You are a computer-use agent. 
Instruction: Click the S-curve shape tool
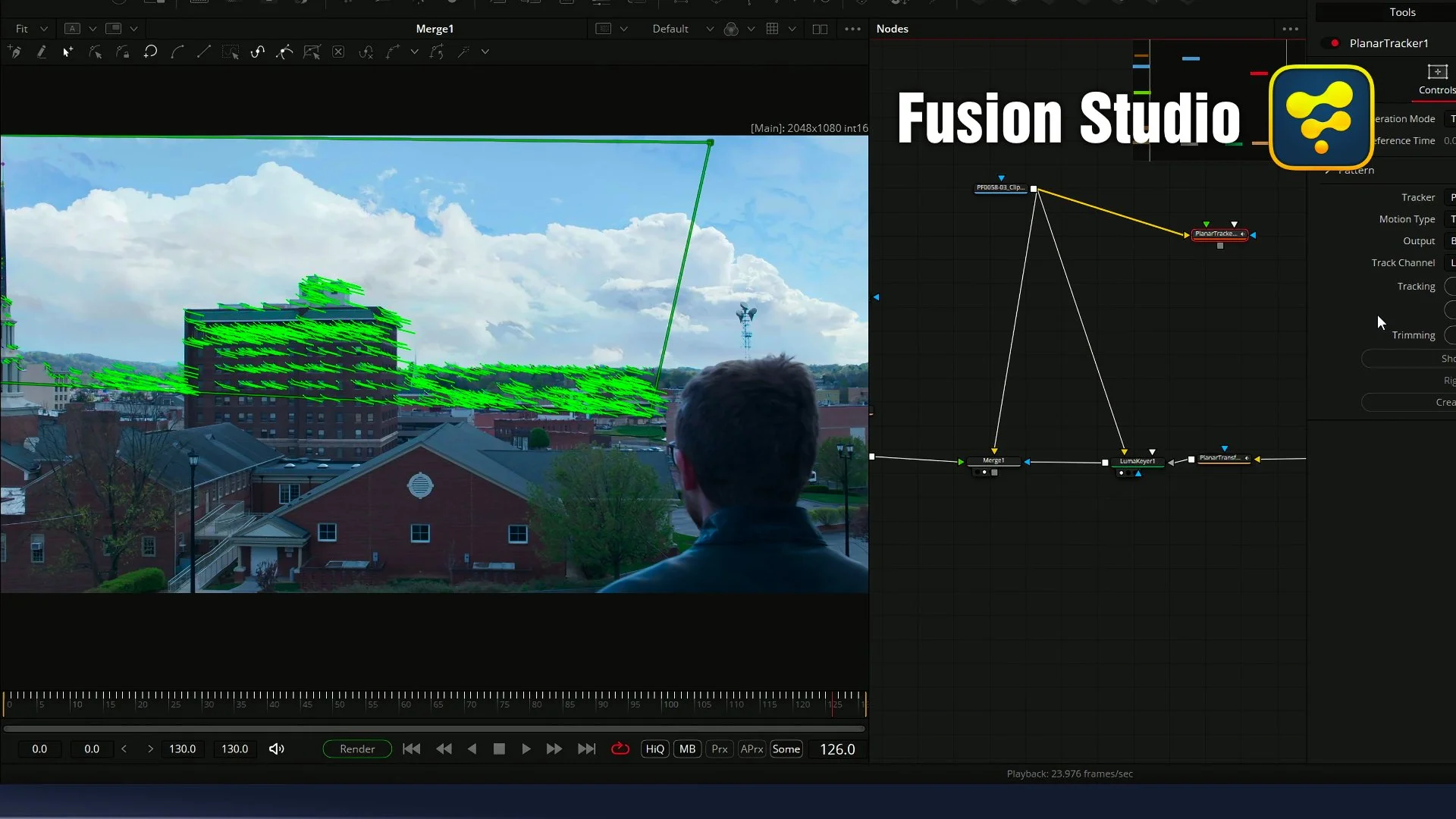click(x=258, y=52)
